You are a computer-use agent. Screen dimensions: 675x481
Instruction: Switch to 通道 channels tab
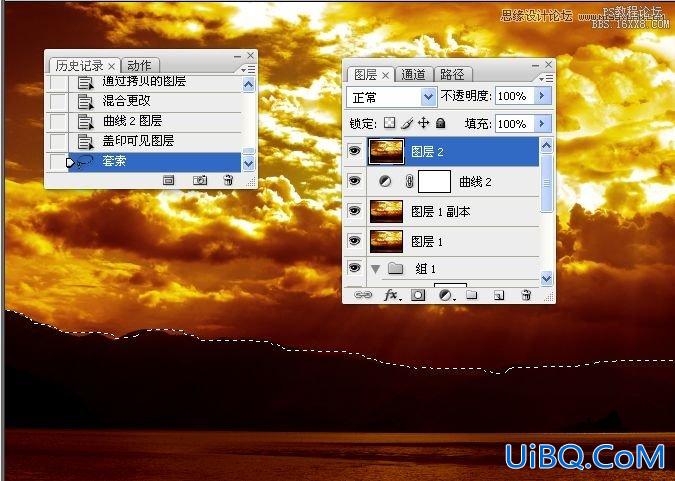pyautogui.click(x=413, y=75)
